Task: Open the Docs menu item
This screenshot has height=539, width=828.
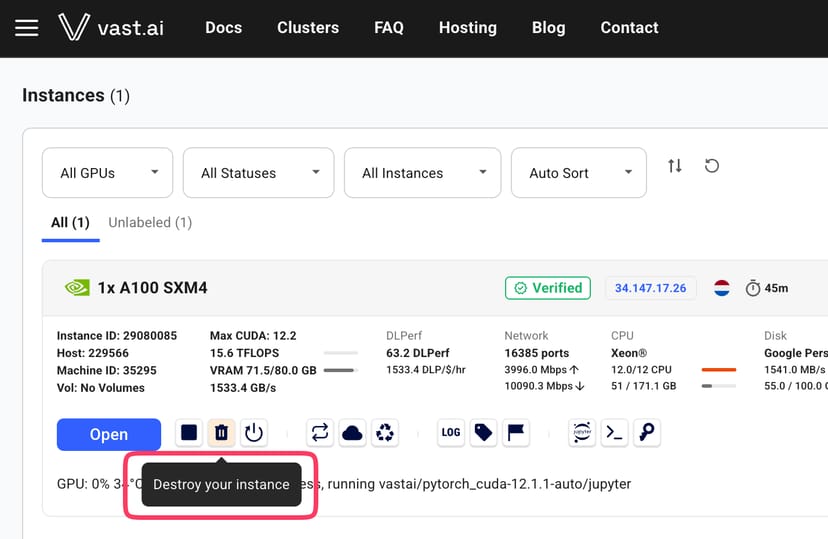Action: pos(223,28)
